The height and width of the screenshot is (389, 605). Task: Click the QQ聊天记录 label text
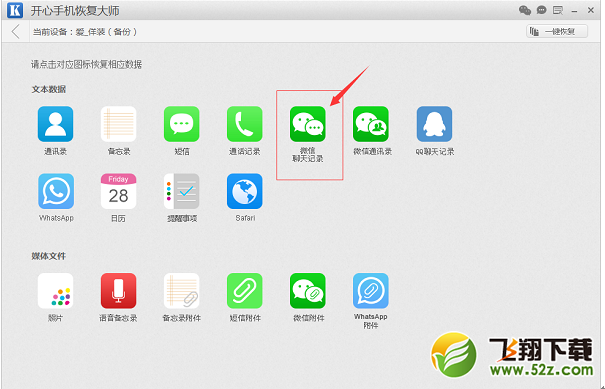434,151
